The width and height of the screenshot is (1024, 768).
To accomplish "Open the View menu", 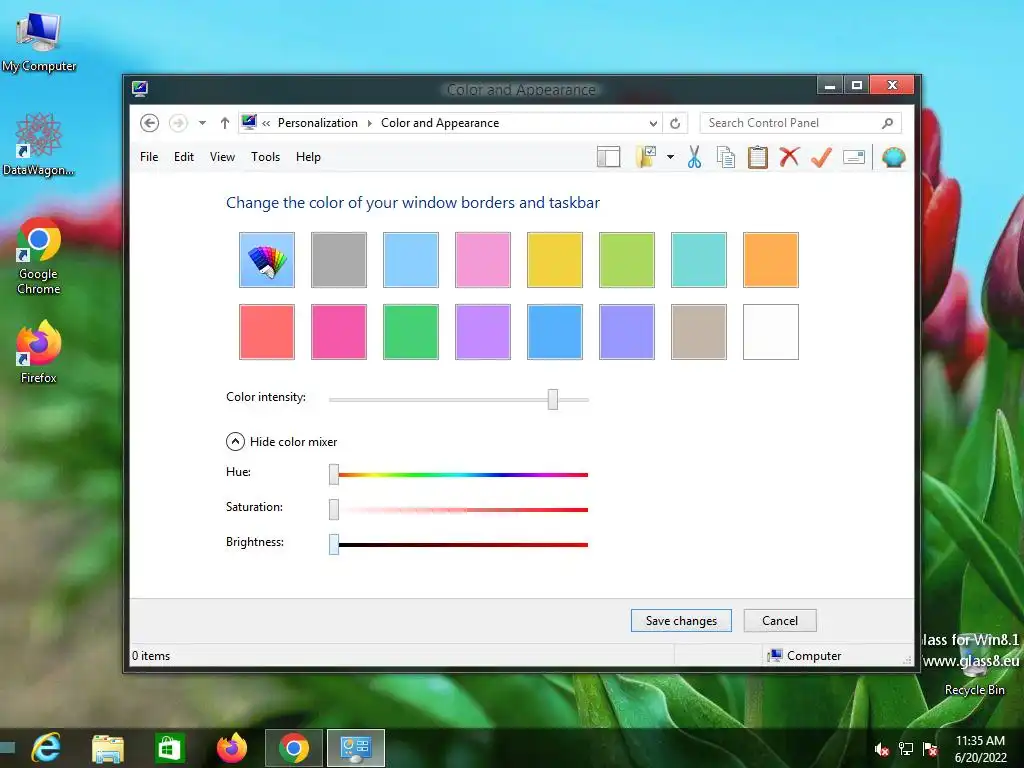I will (222, 157).
